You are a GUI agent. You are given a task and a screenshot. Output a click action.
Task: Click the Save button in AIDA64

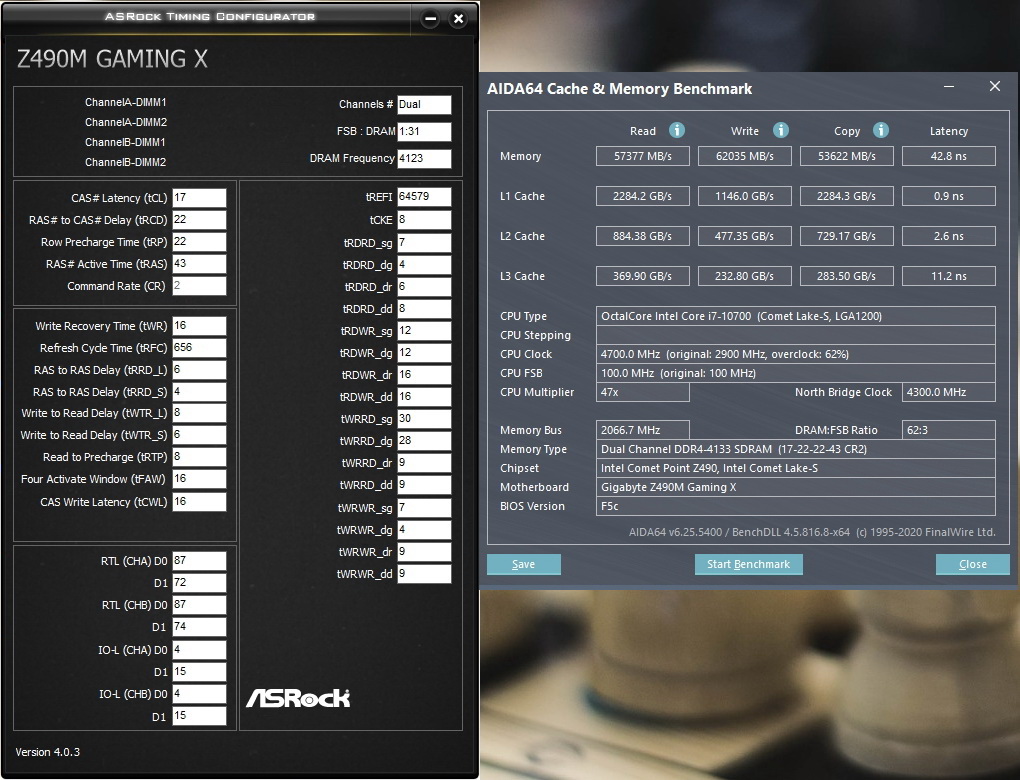(524, 564)
